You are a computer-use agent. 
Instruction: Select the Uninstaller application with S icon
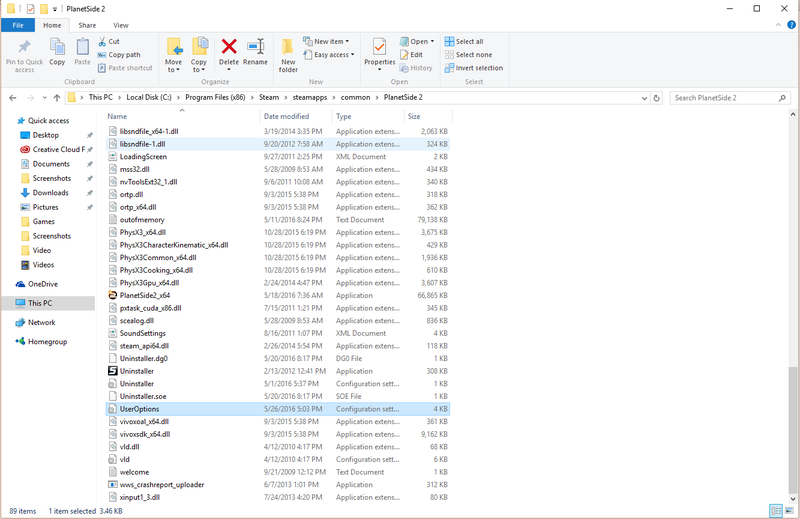pyautogui.click(x=278, y=371)
